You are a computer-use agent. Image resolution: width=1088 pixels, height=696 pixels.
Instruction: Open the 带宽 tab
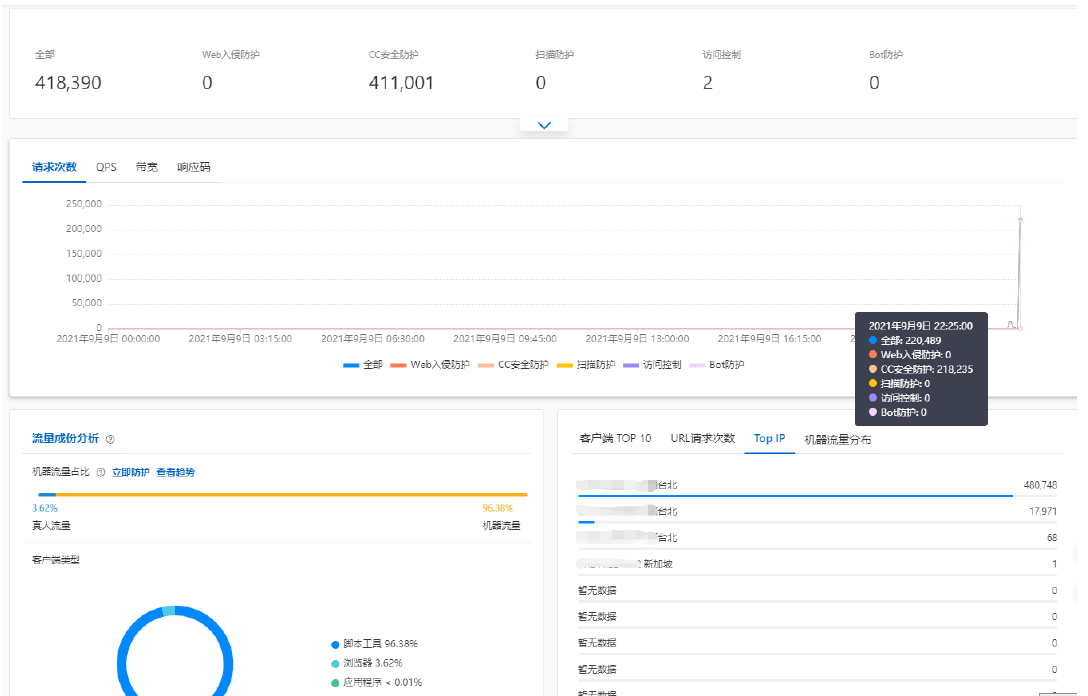[x=147, y=167]
